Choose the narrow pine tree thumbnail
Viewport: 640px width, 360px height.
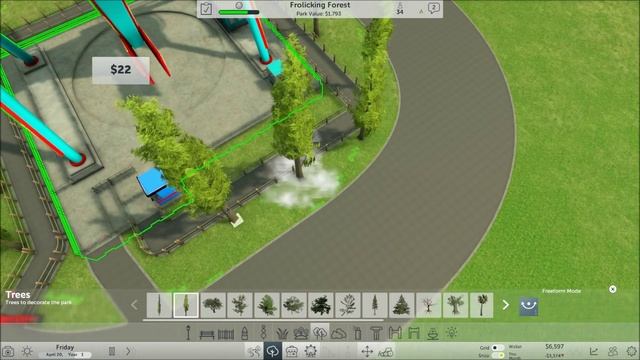coord(374,305)
